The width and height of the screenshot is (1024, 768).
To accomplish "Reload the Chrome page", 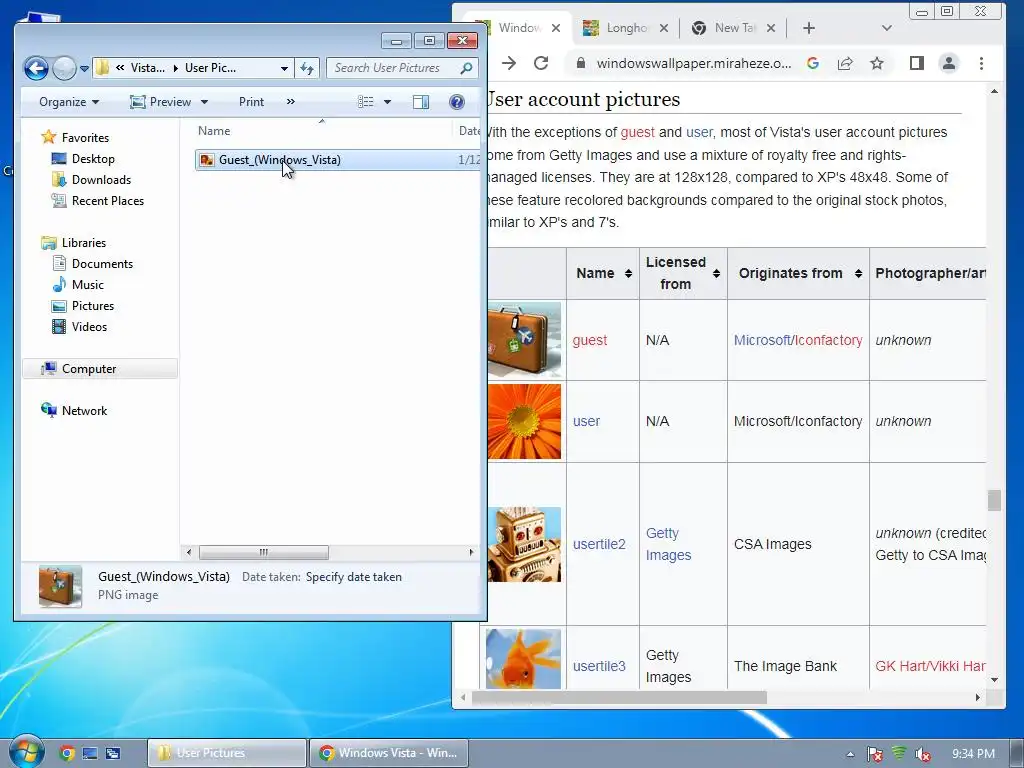I will (x=541, y=63).
